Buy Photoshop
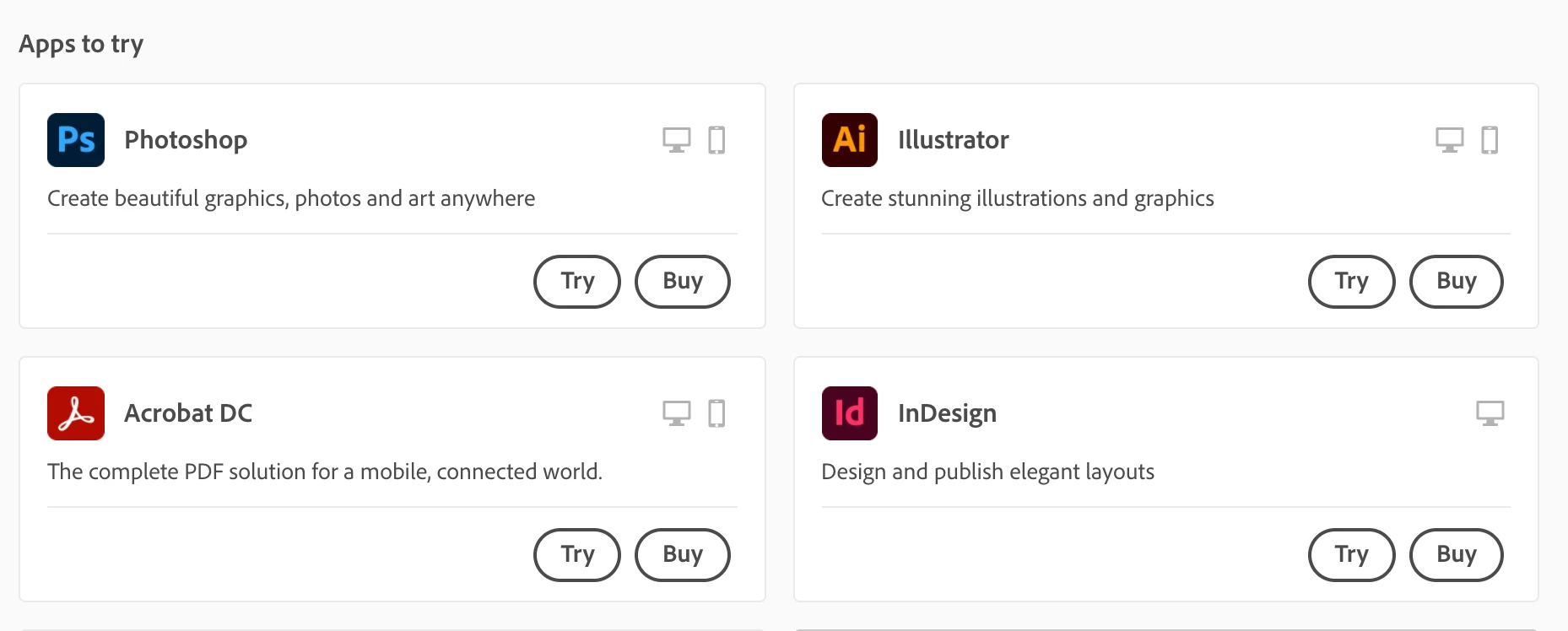Viewport: 1568px width, 631px height. 683,282
